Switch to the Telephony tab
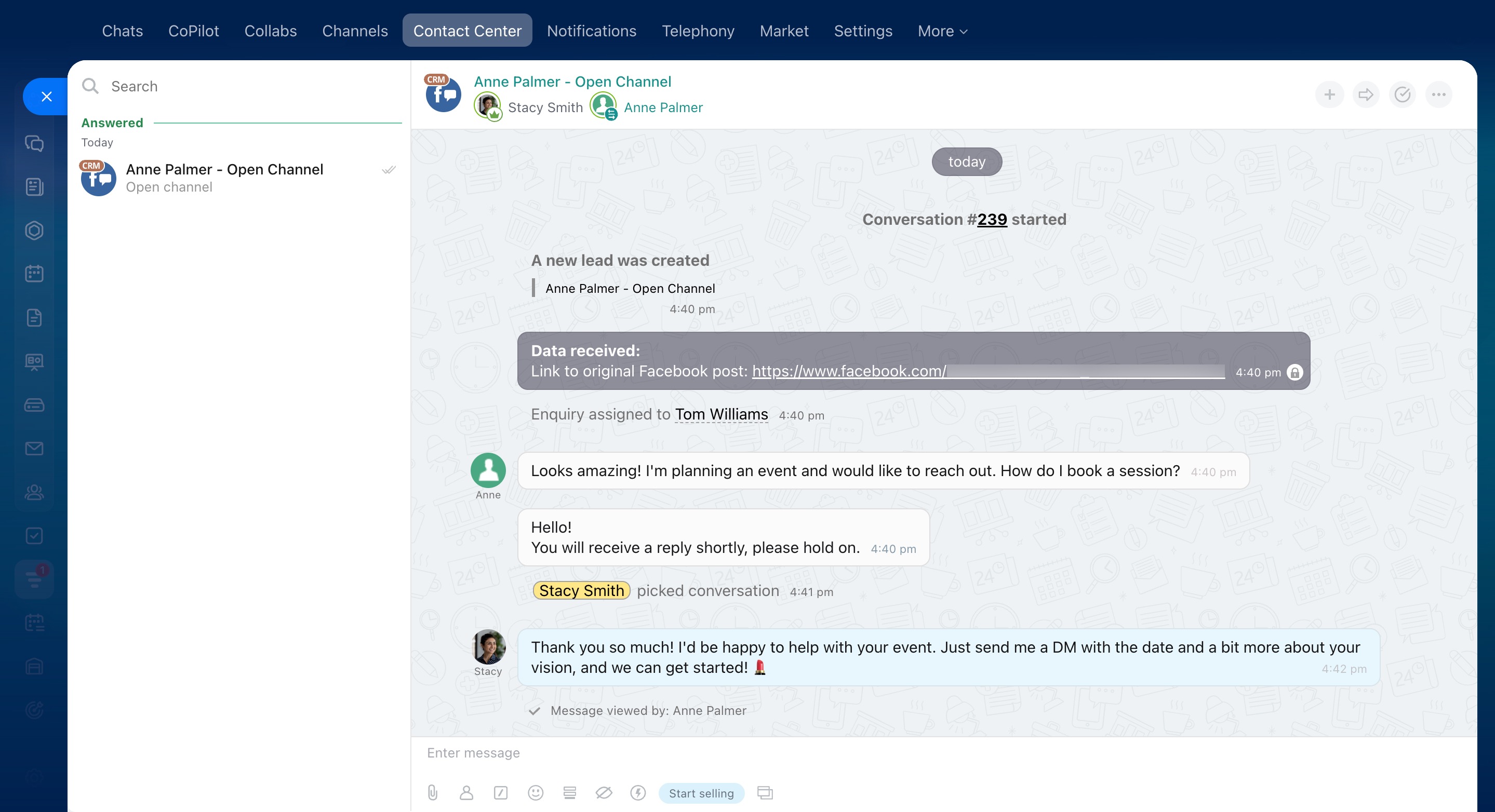This screenshot has width=1495, height=812. click(698, 31)
